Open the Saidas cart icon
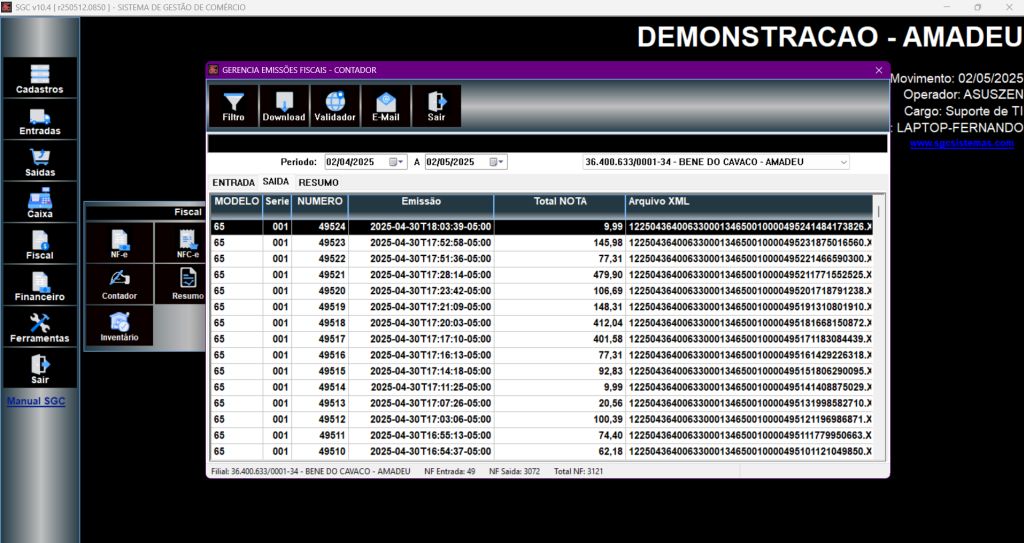This screenshot has width=1024, height=543. click(x=40, y=161)
